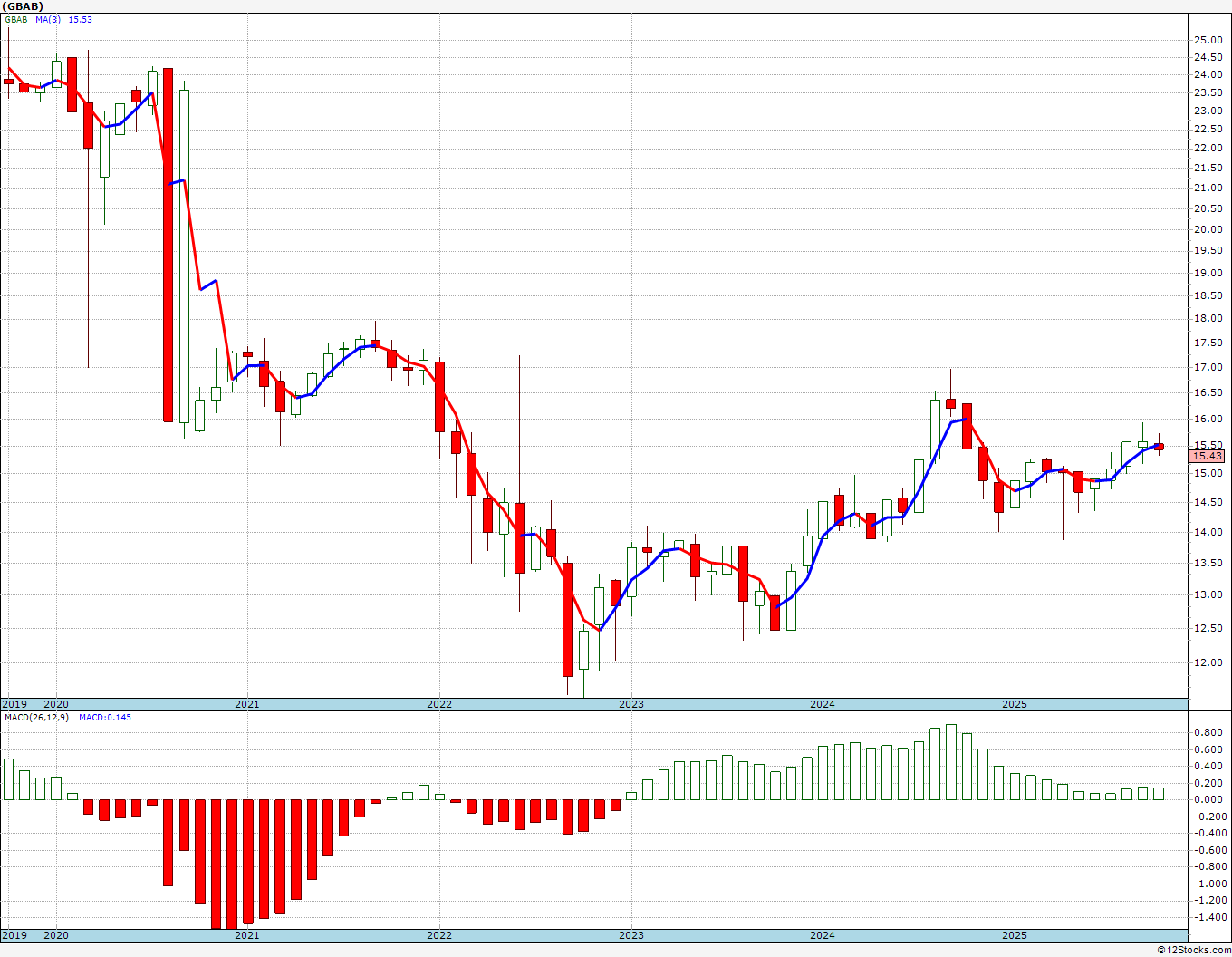This screenshot has height=957, width=1232.
Task: Click 2020 on the price chart time axis
Action: tap(56, 704)
